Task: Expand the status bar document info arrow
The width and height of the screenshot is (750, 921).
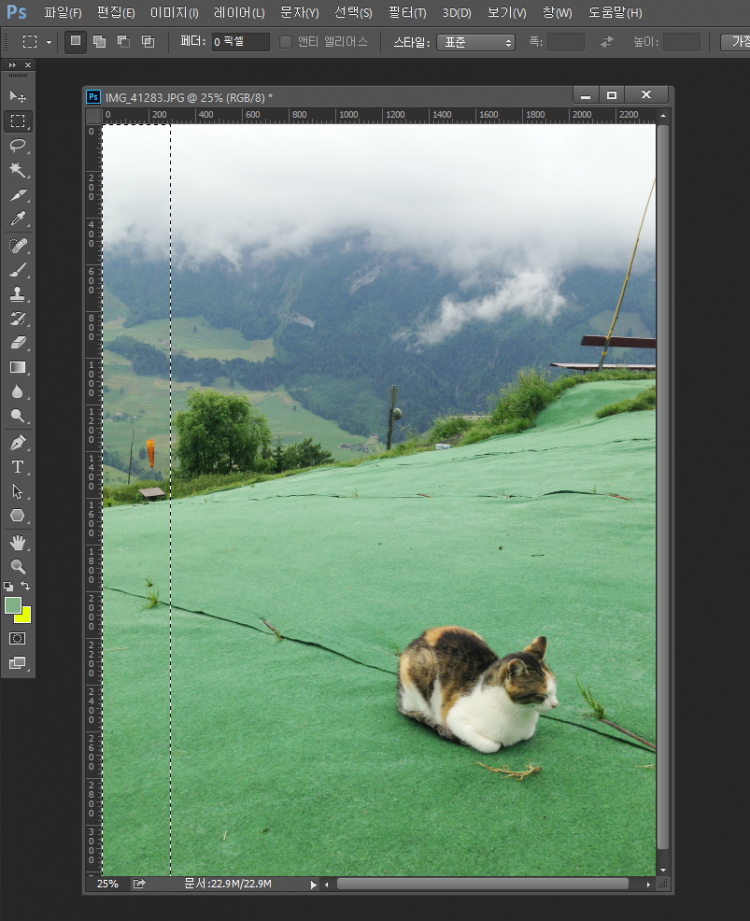Action: [x=313, y=885]
